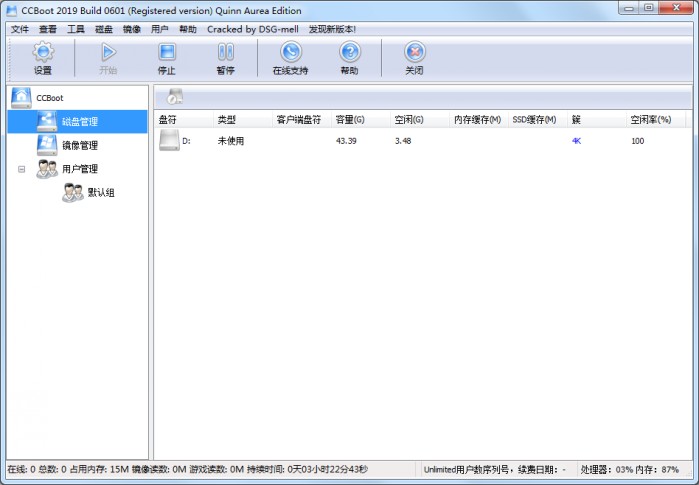Viewport: 699px width, 485px height.
Task: Open the 查看 menu
Action: (48, 29)
